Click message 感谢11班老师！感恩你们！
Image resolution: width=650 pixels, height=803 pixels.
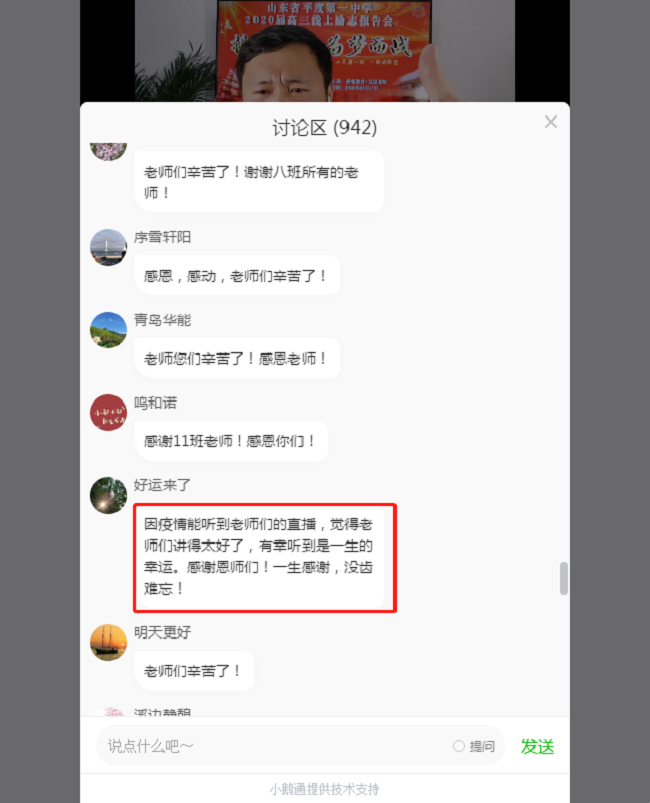click(x=230, y=441)
